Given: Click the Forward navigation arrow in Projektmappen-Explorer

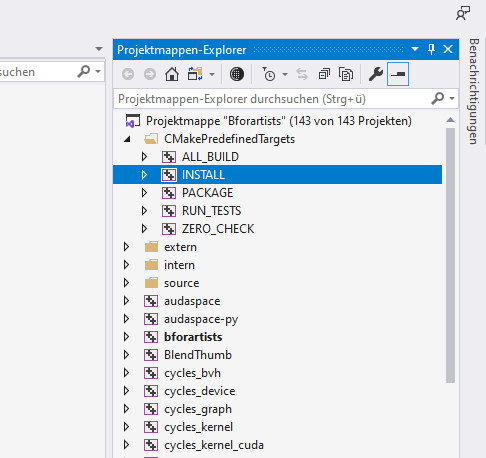Looking at the screenshot, I should [150, 74].
